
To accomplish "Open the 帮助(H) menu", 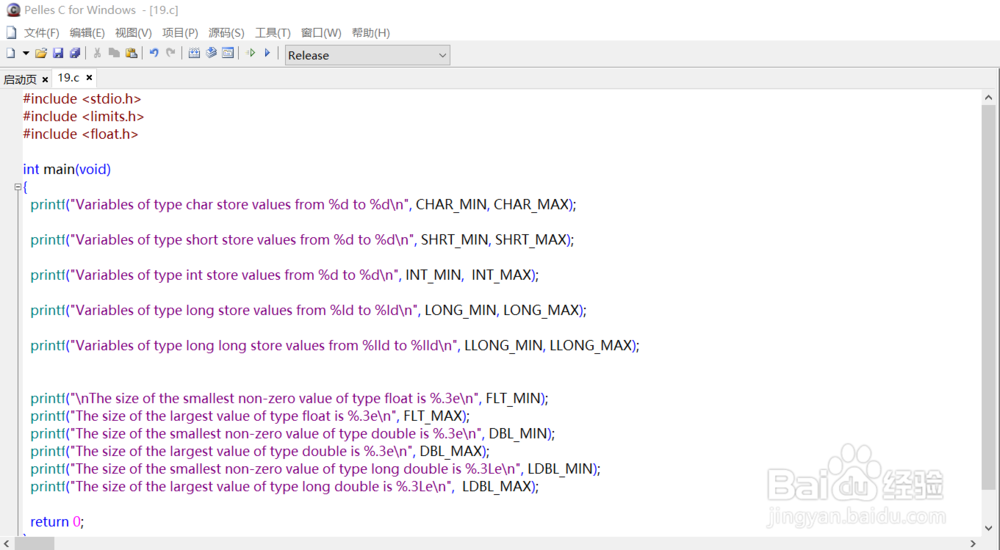I will click(371, 33).
